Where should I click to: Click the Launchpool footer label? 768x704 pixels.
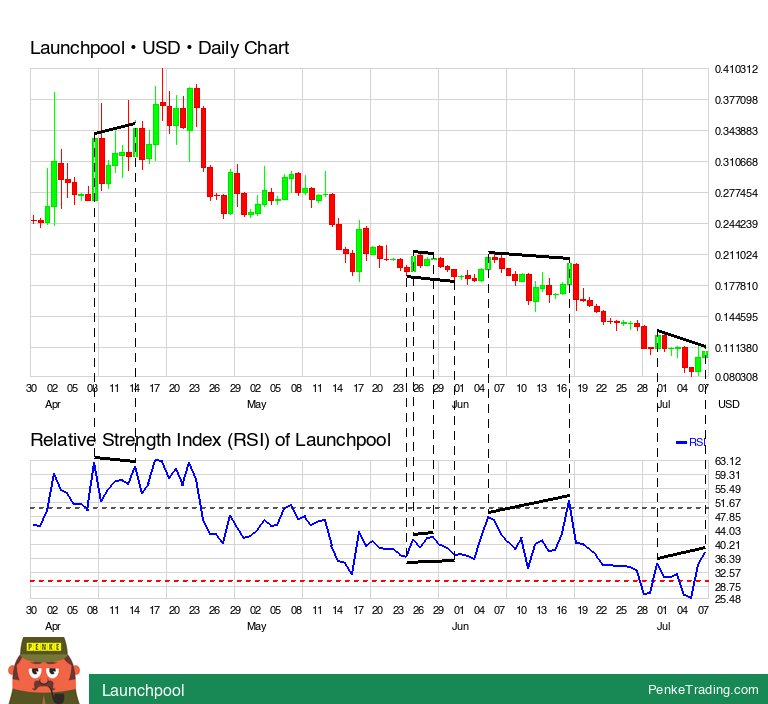coord(143,690)
